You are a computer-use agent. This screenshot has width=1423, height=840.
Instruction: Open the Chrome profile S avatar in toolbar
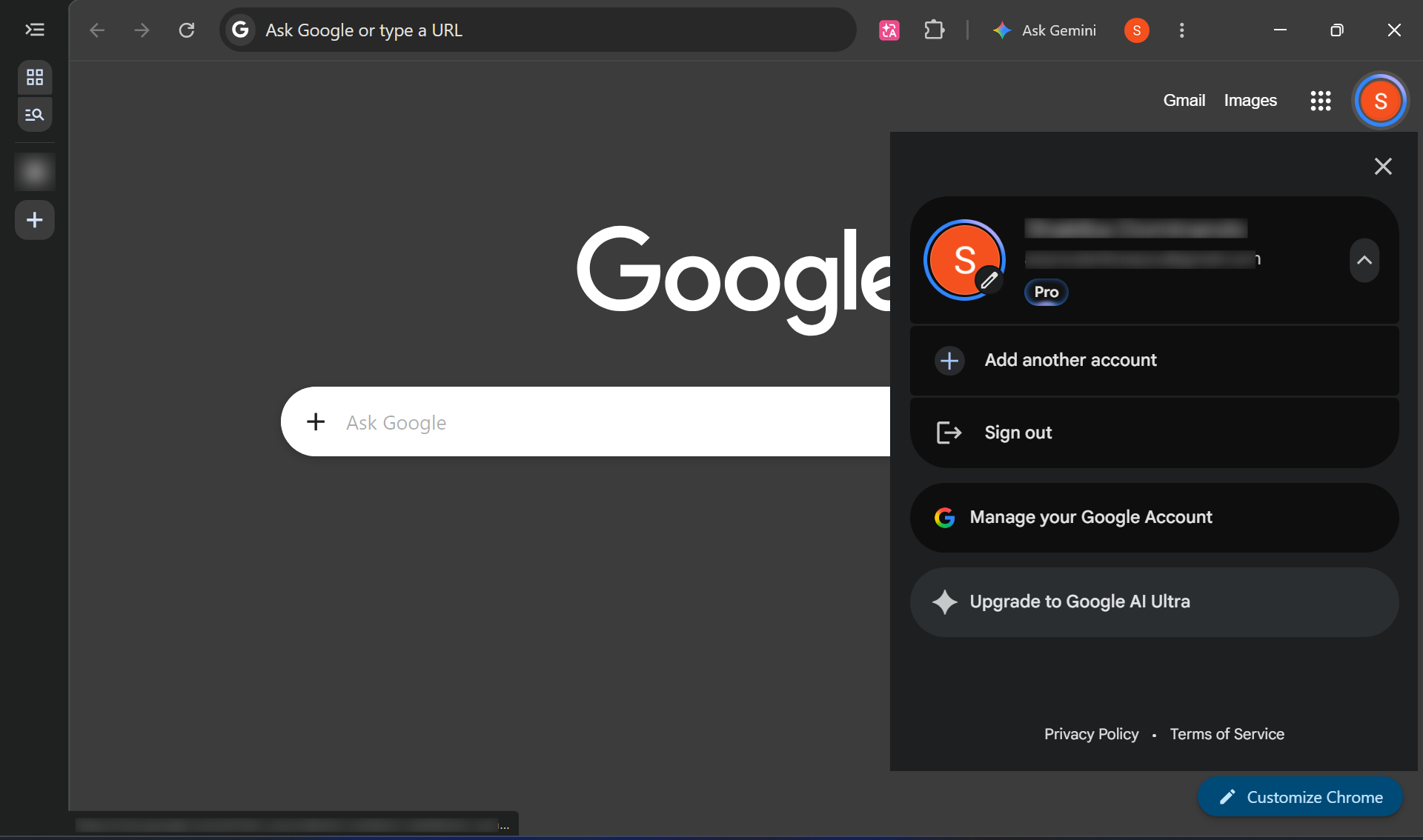click(x=1137, y=30)
